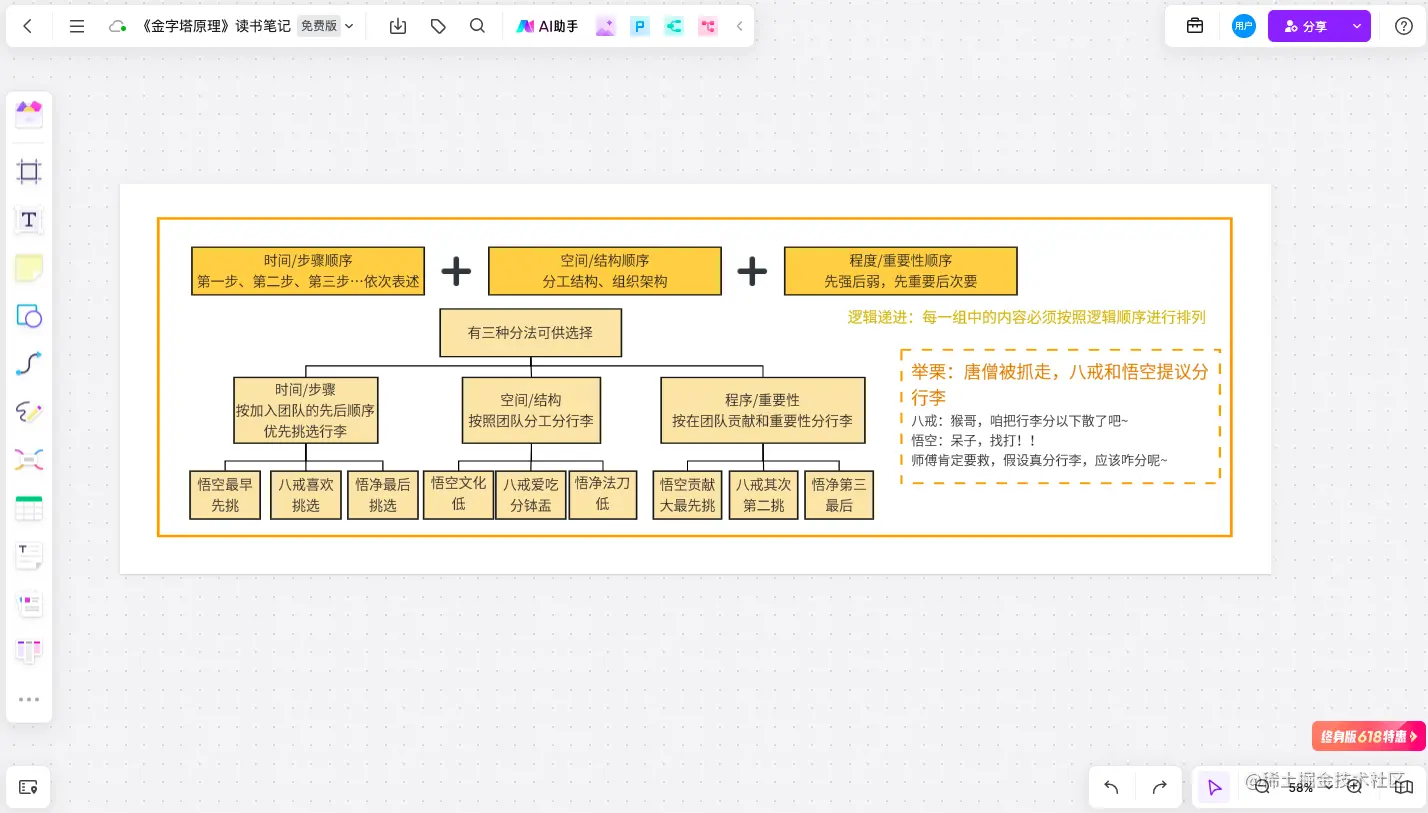Select the 空间/结构顺序 box

point(605,271)
